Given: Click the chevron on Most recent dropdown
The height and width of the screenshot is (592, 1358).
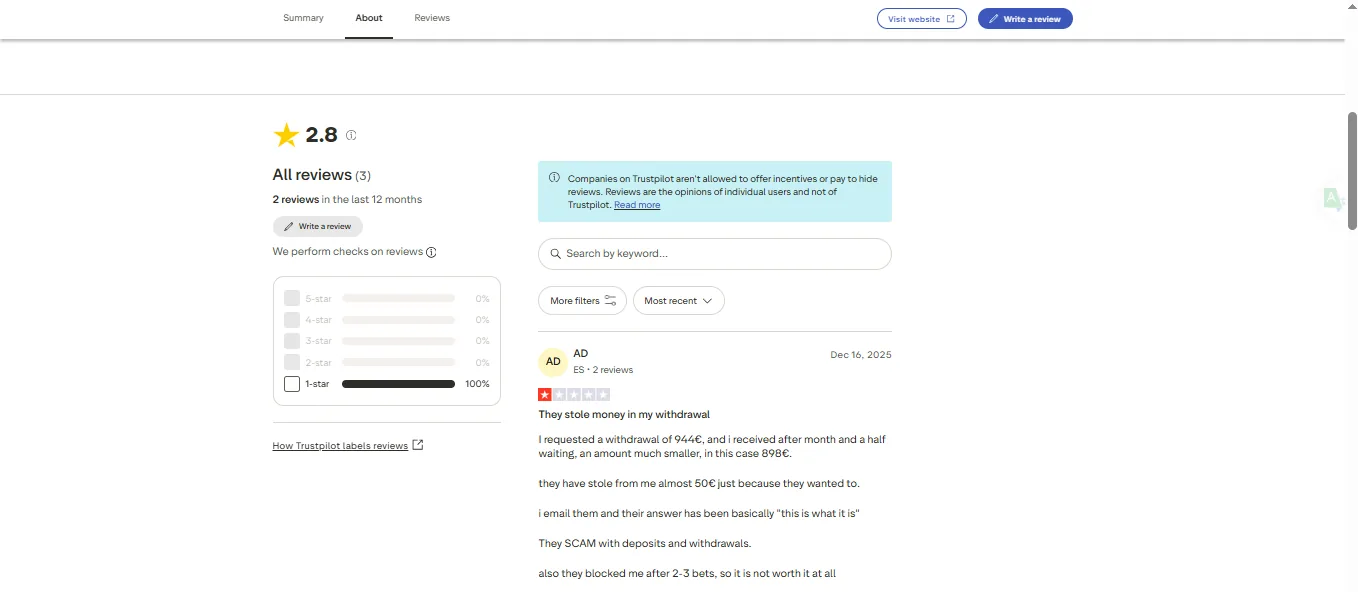Looking at the screenshot, I should tap(707, 301).
